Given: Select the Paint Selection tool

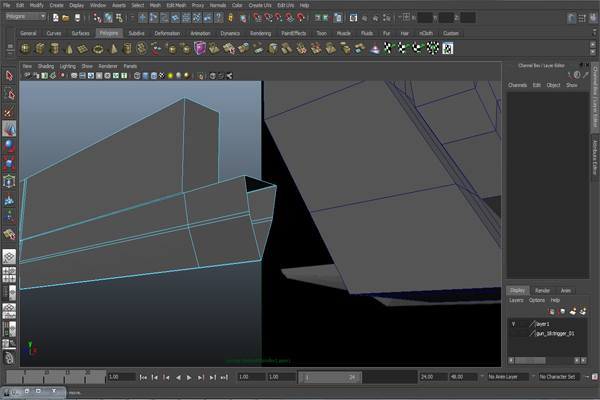Looking at the screenshot, I should click(9, 111).
